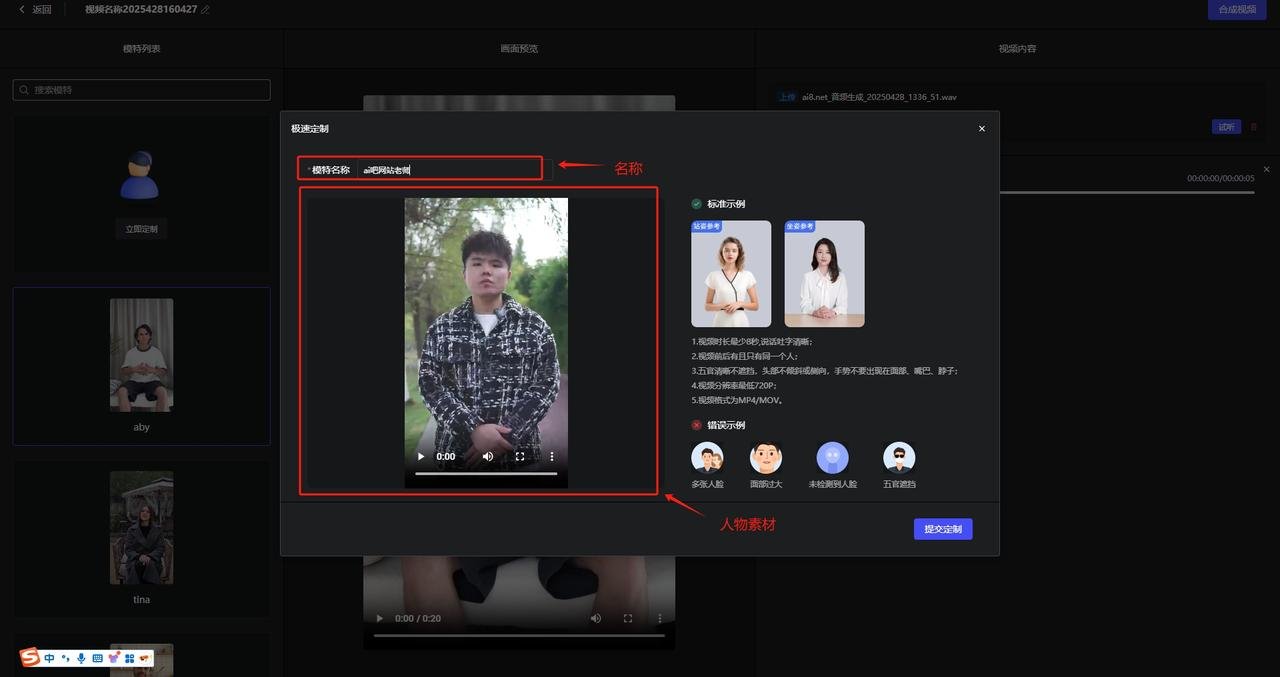Switch to the 视频内容 tab
This screenshot has height=677, width=1280.
tap(1017, 47)
